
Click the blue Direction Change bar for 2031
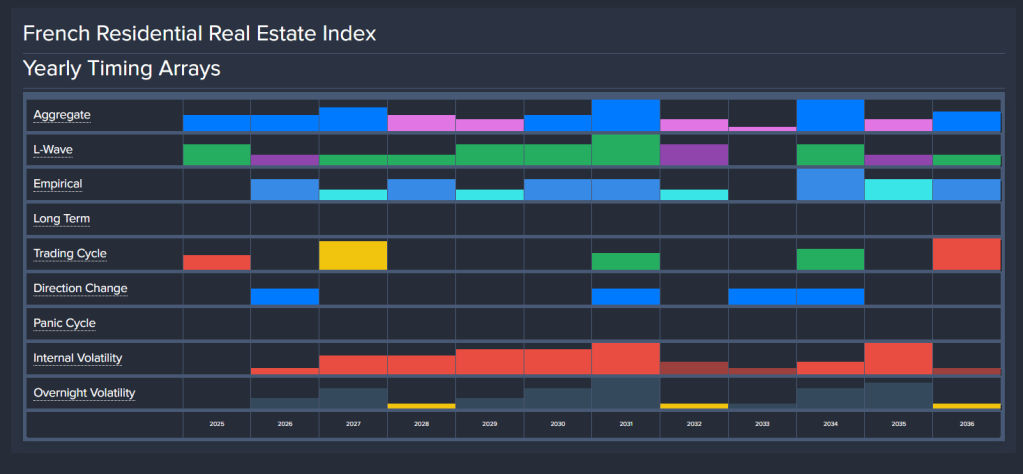tap(626, 297)
